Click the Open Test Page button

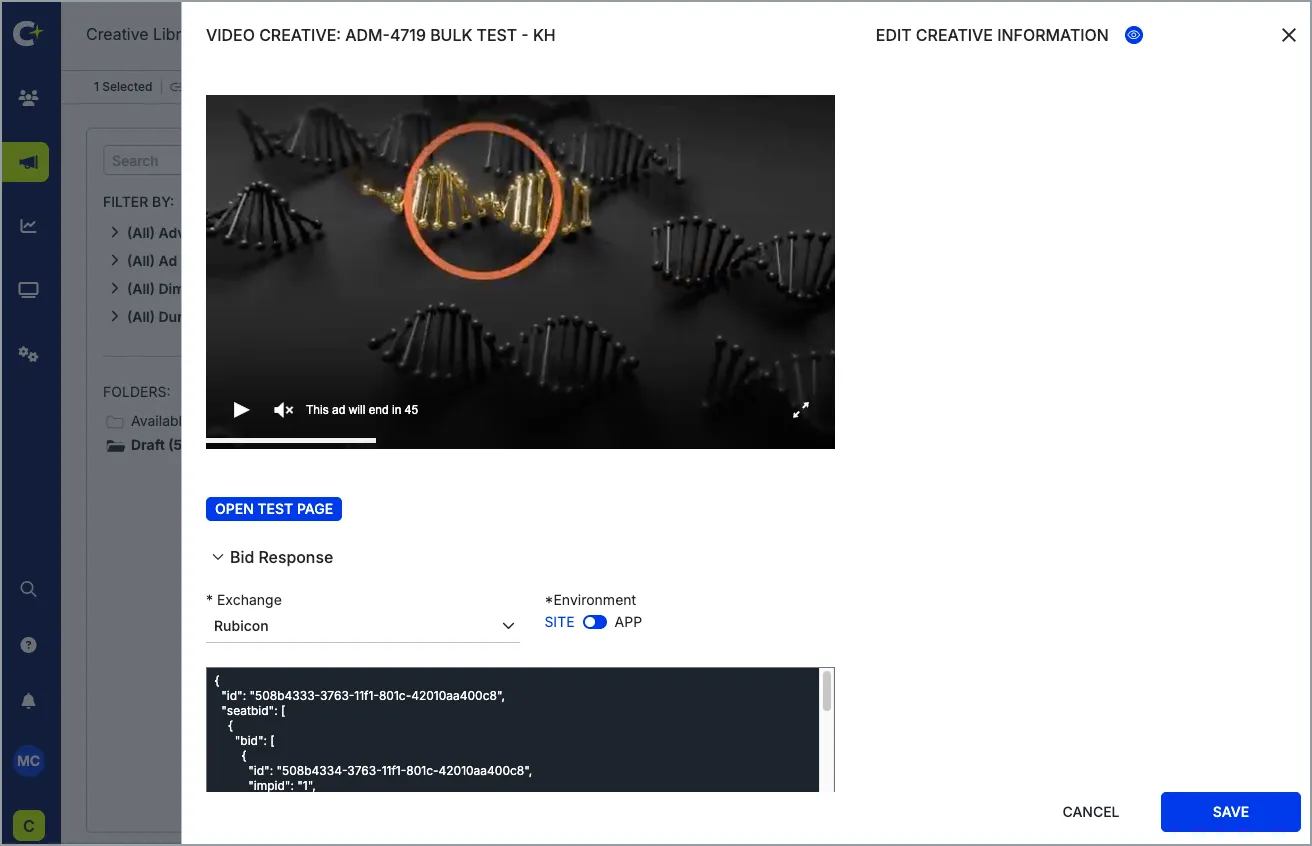274,509
